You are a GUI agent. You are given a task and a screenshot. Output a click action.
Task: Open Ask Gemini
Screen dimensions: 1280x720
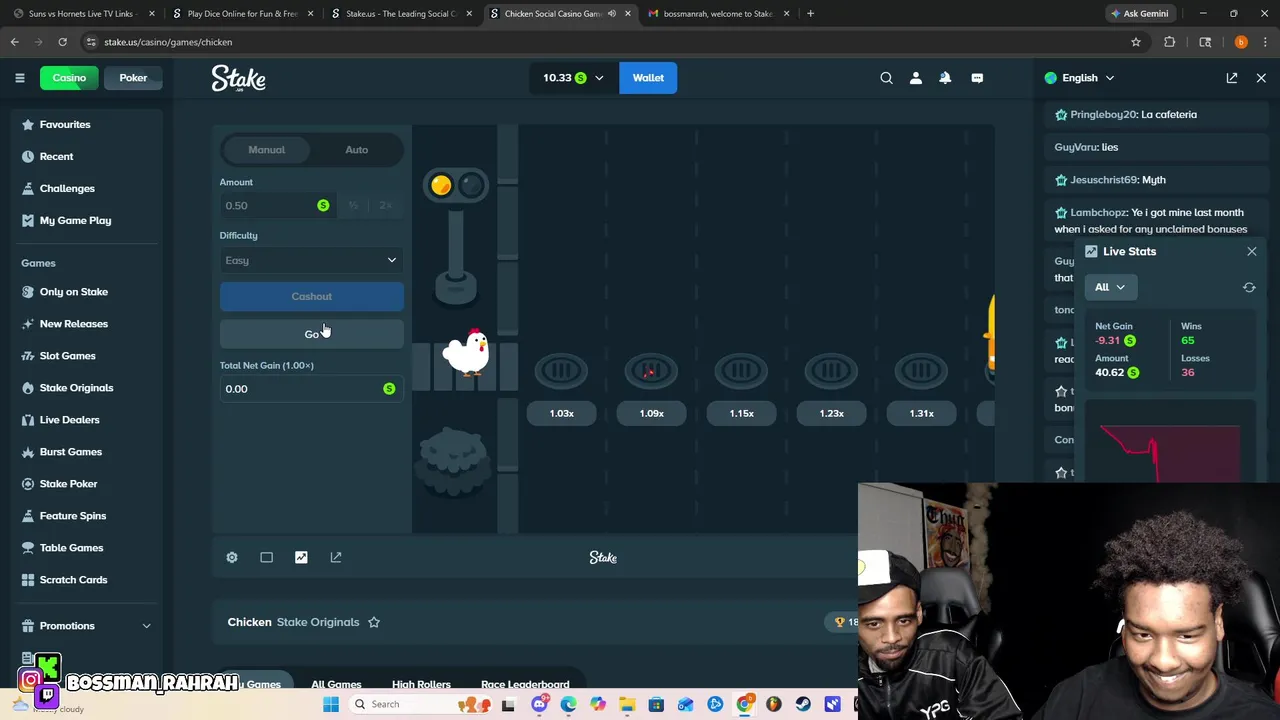(1139, 14)
